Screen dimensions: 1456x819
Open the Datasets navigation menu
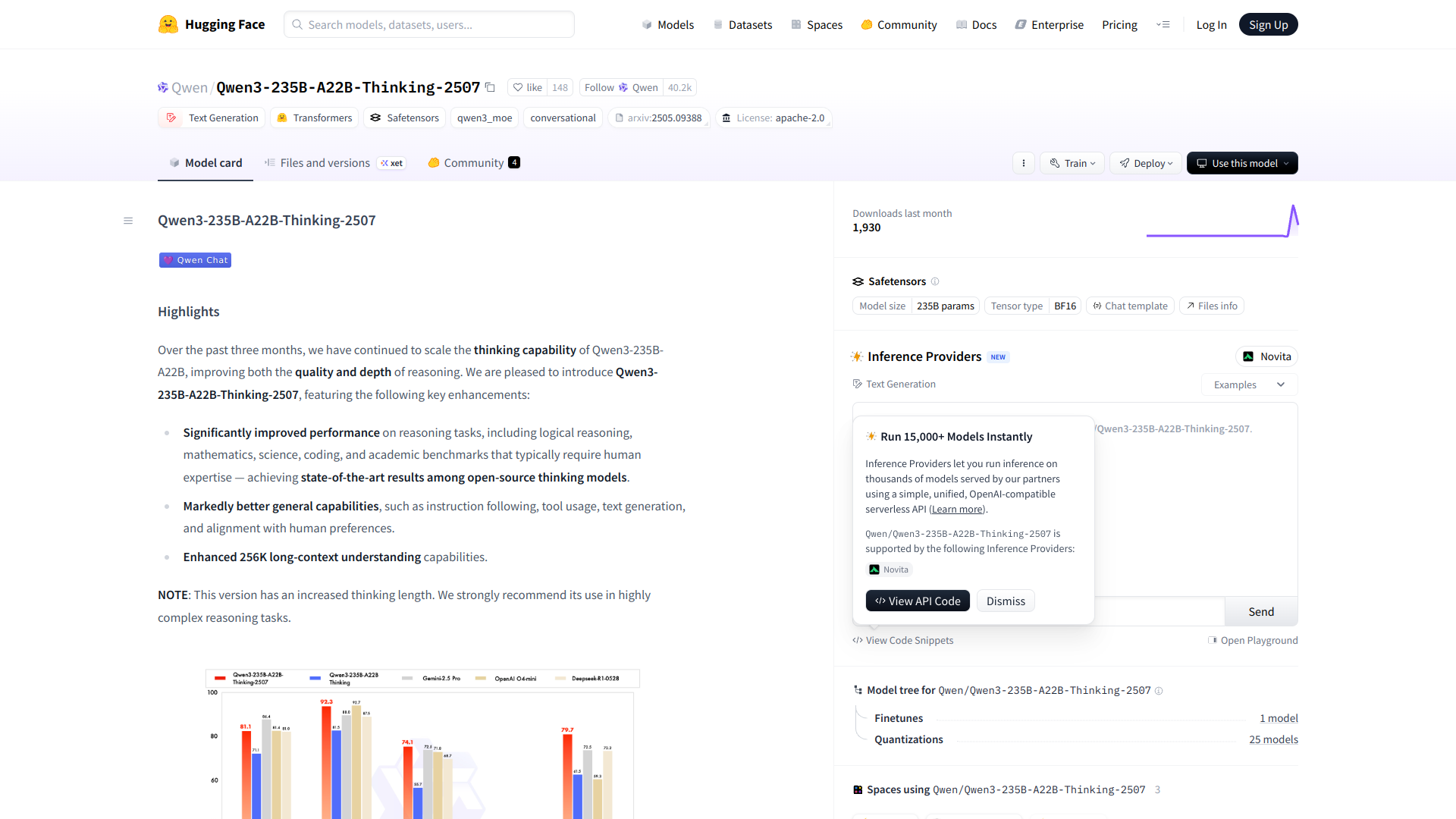tap(742, 24)
